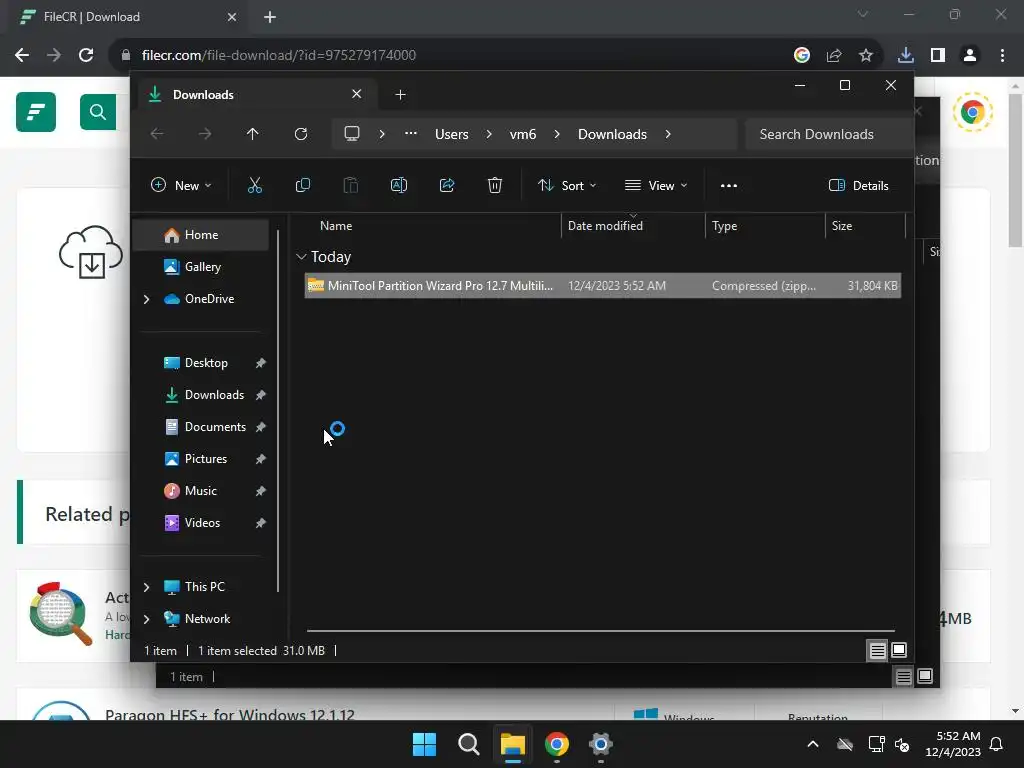Click the Settings gear in the taskbar
Viewport: 1024px width, 768px height.
click(x=600, y=744)
